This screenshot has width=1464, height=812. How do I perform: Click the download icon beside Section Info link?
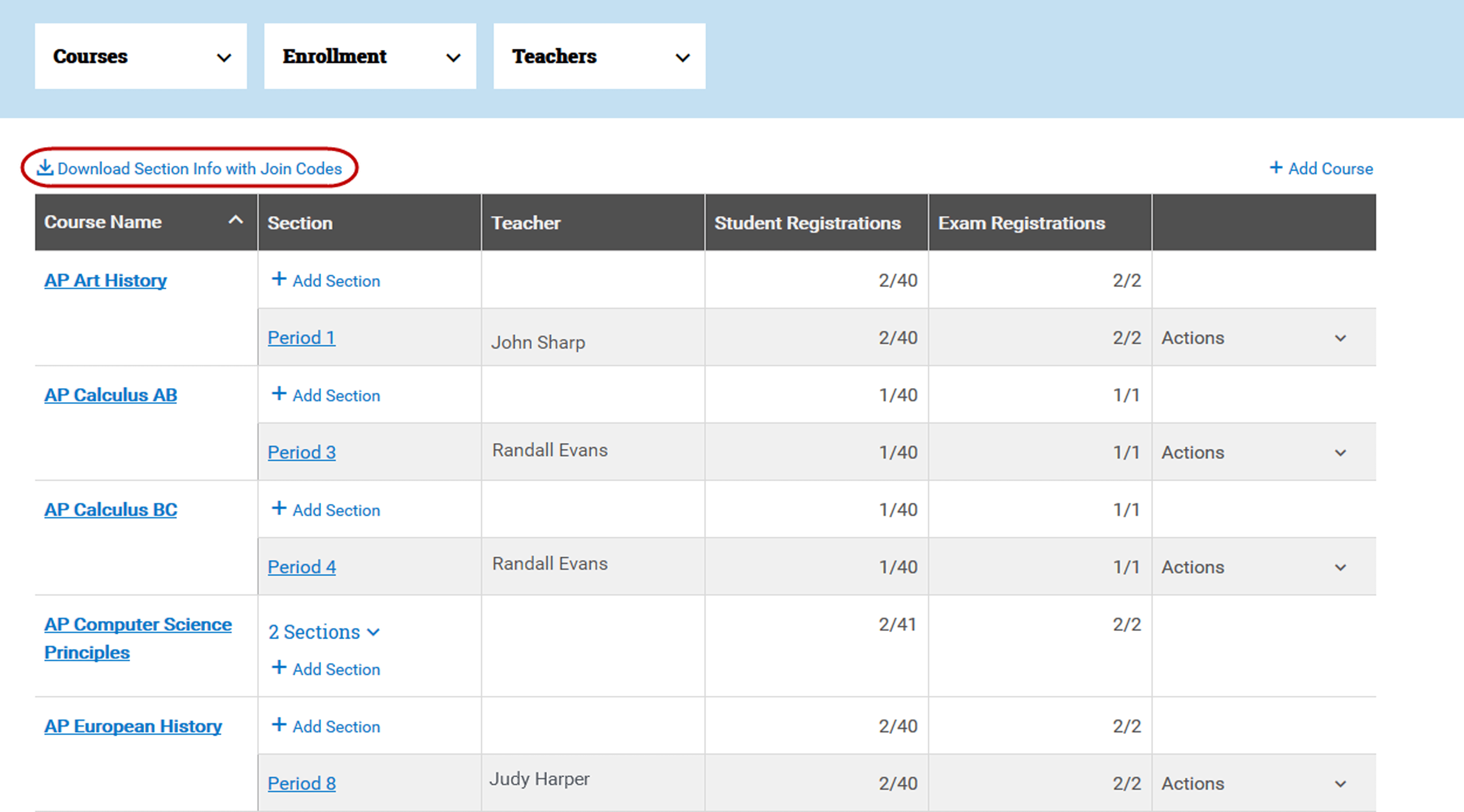45,168
